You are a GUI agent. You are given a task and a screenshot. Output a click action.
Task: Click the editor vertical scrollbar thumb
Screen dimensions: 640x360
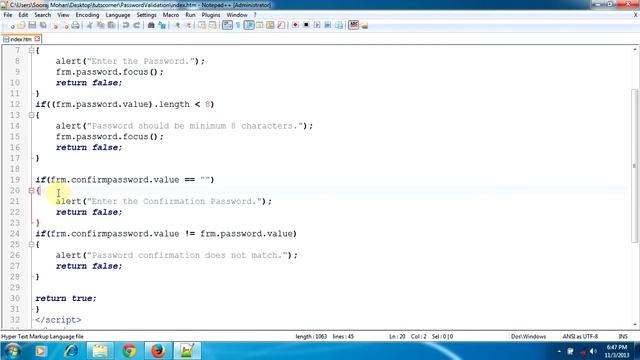(x=635, y=165)
